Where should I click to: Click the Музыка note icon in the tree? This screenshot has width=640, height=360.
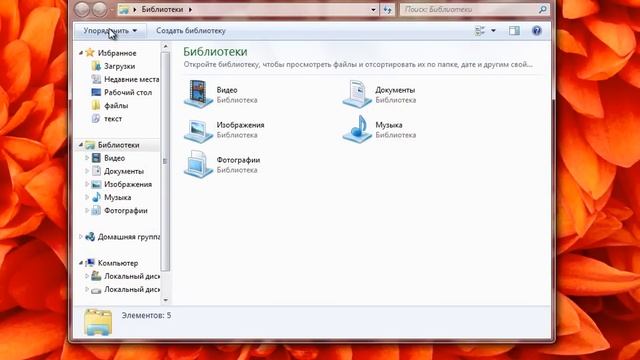(x=96, y=197)
